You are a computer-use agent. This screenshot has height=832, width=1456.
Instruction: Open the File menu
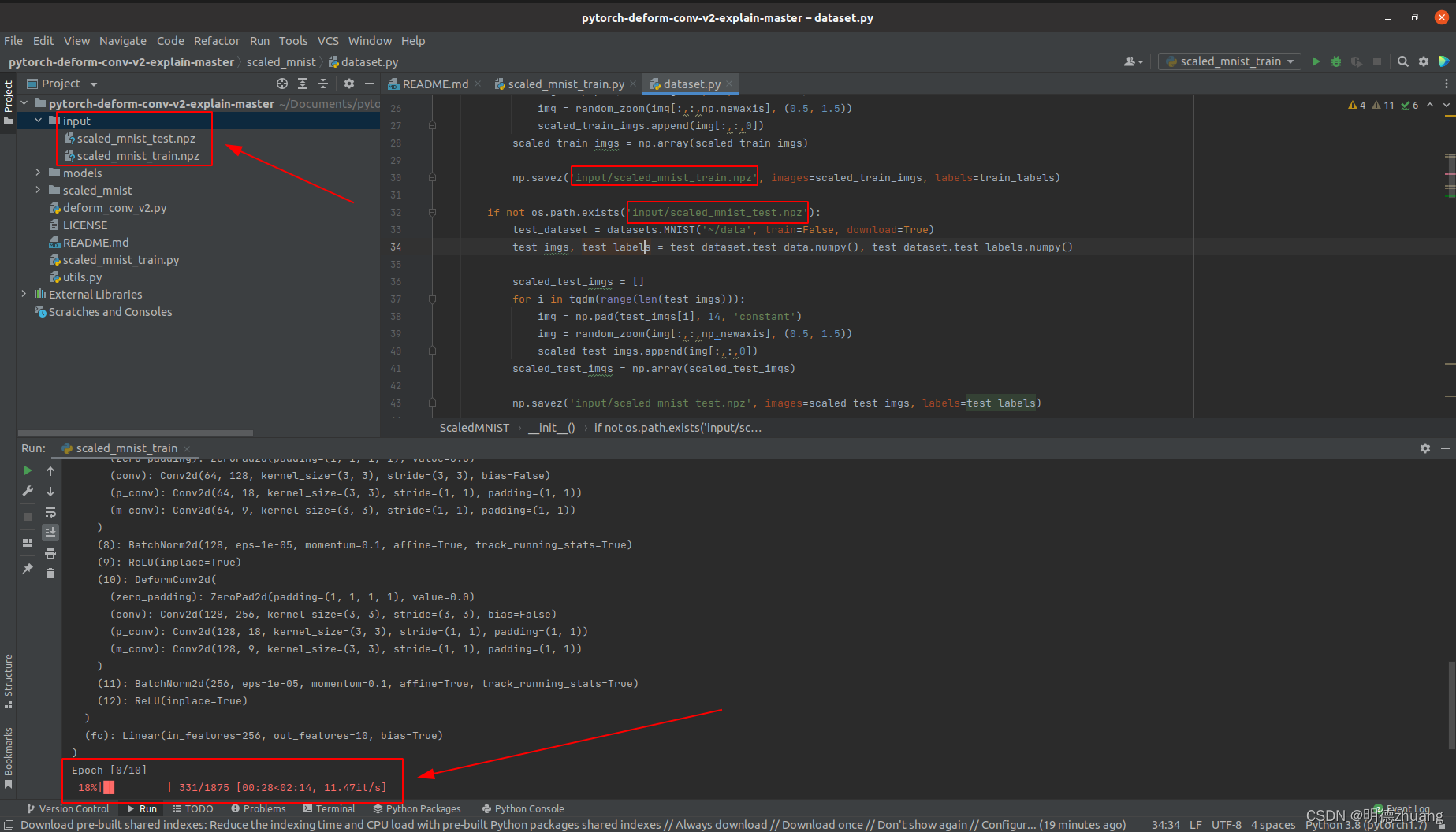[x=13, y=41]
